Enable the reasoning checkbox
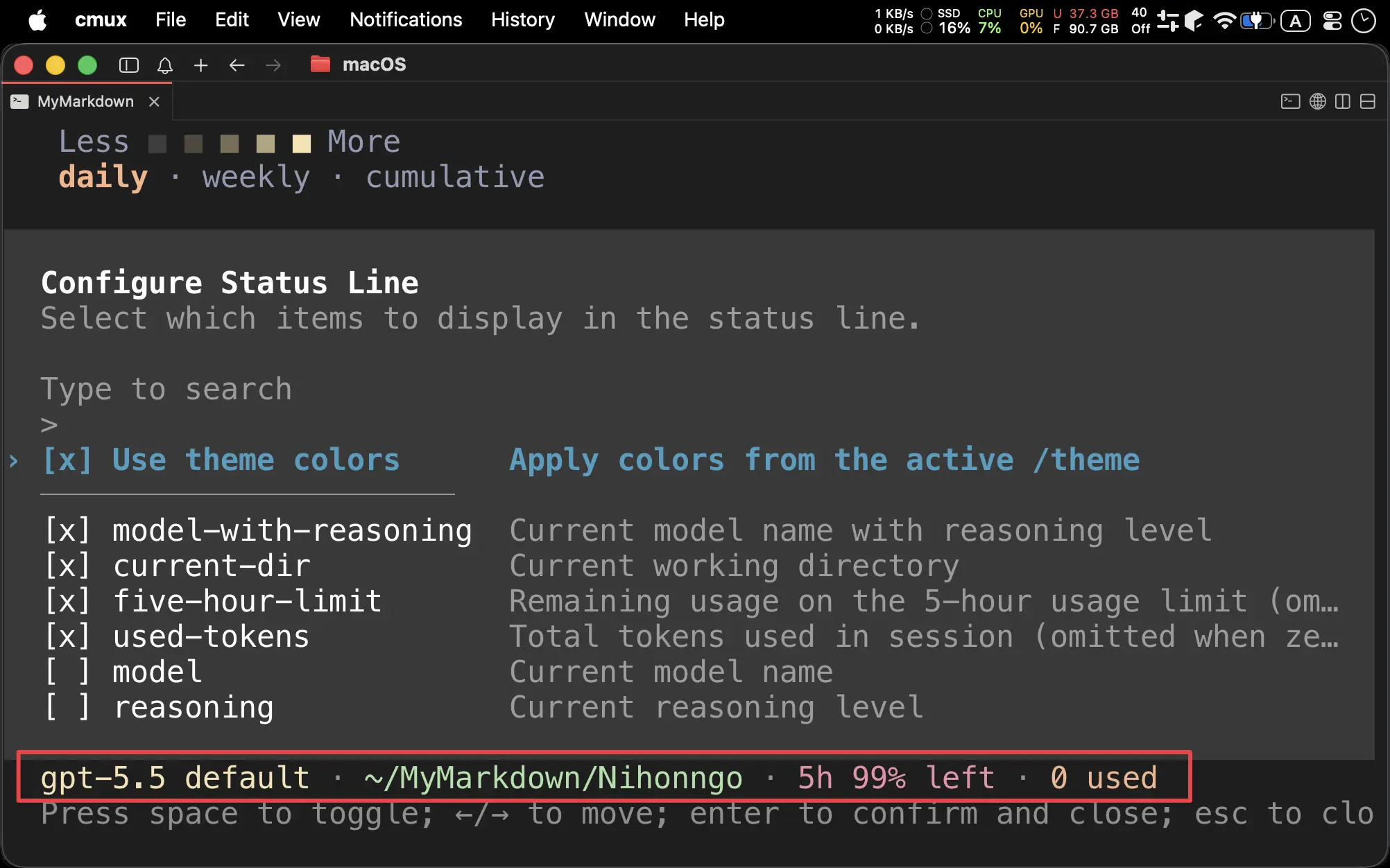 click(67, 708)
